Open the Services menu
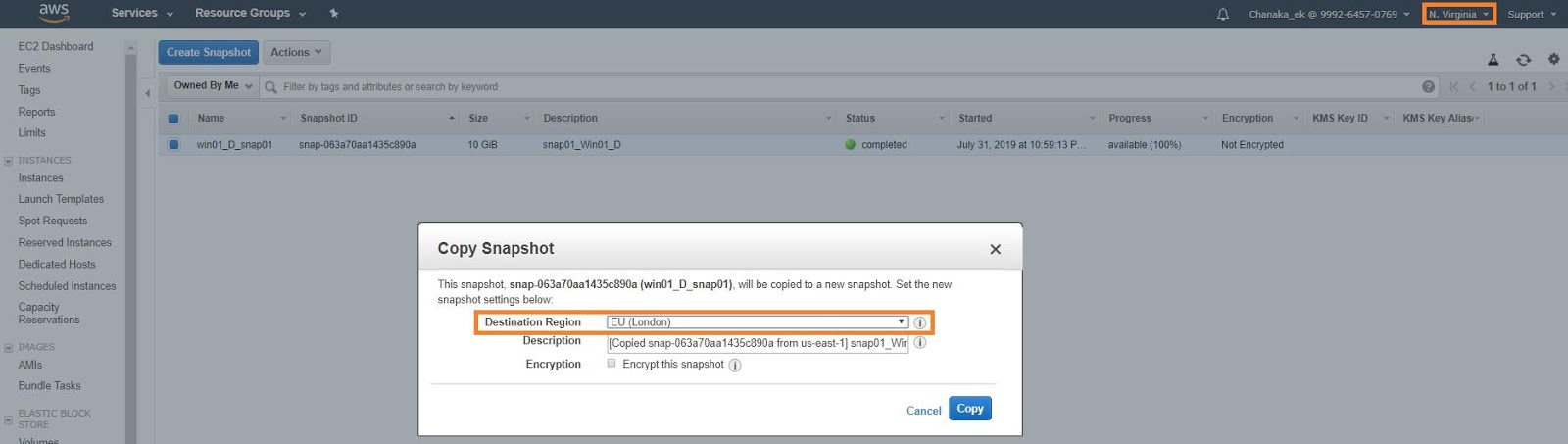This screenshot has height=444, width=1568. 142,13
